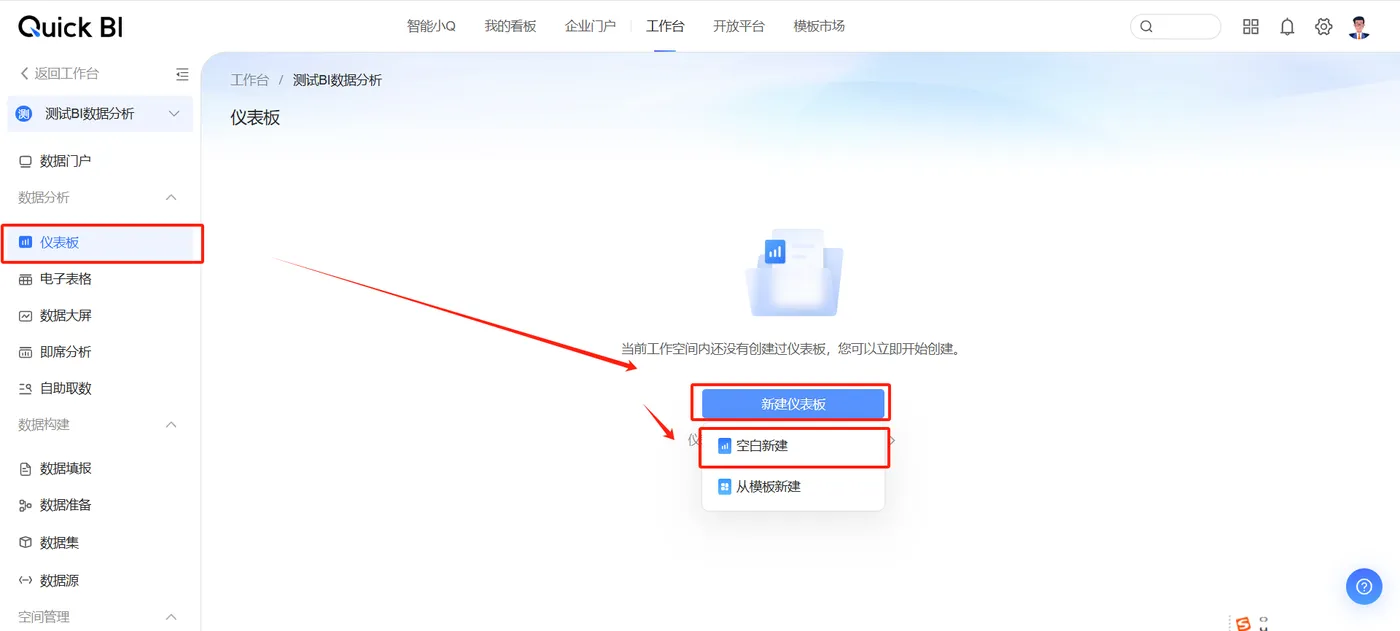Collapse the sidebar using the fold icon

pyautogui.click(x=182, y=74)
